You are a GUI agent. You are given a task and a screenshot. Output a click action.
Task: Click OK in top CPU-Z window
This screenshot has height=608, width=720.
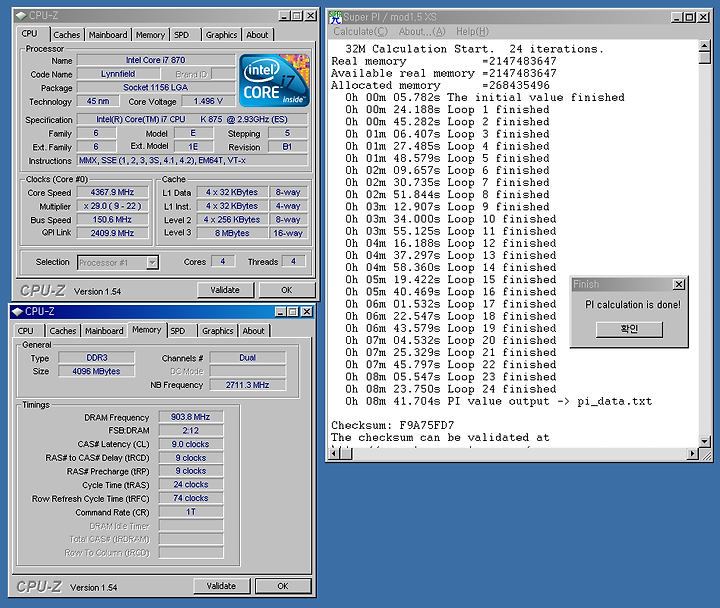pyautogui.click(x=287, y=290)
